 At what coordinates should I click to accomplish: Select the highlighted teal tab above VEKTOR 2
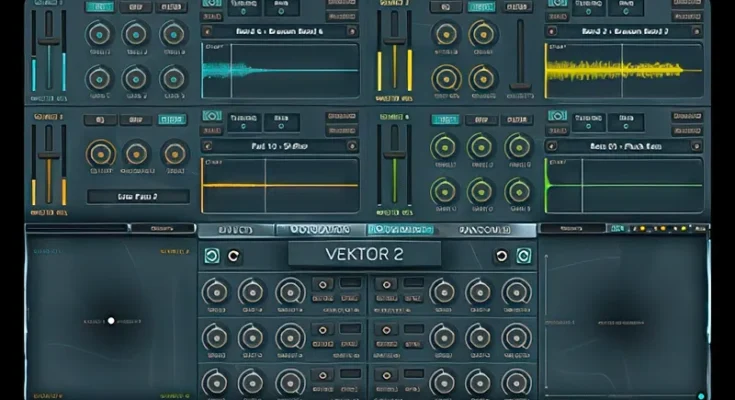coord(401,230)
